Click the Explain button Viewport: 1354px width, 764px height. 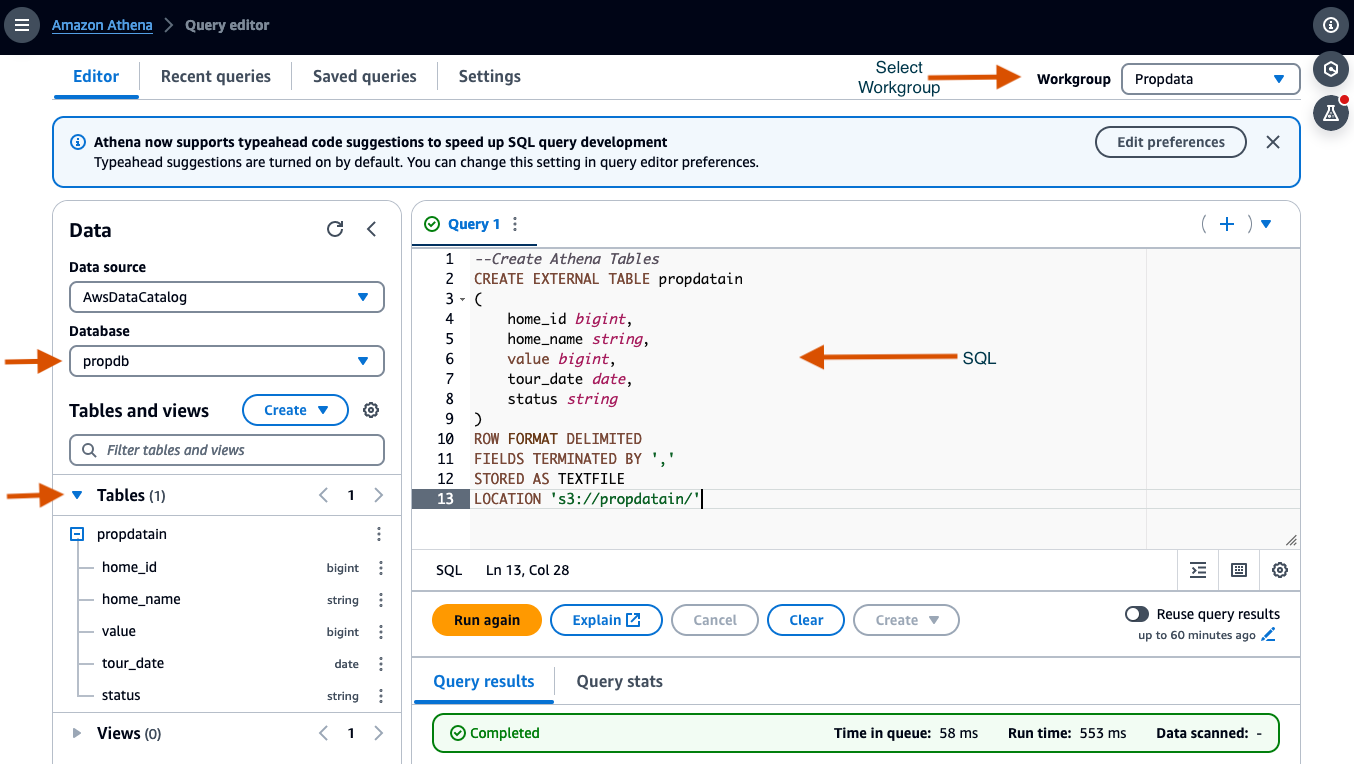pos(607,620)
